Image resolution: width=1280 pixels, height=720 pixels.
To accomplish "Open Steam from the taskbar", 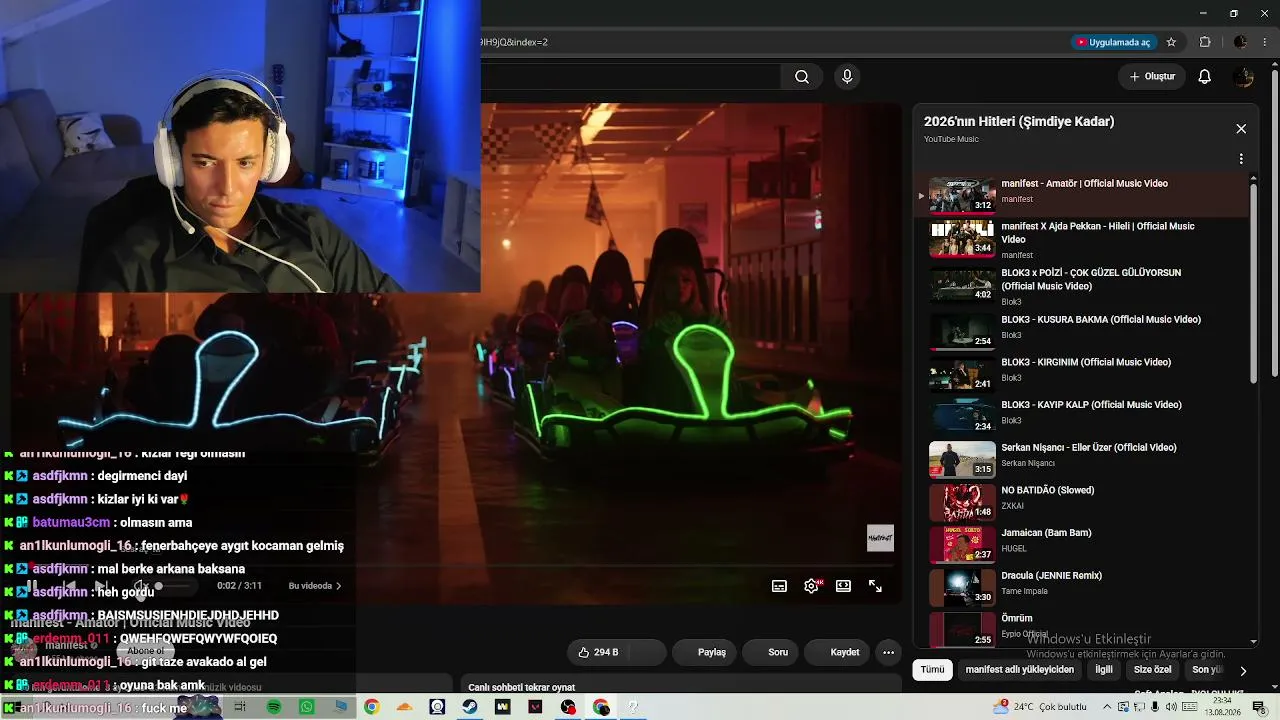I will point(469,707).
